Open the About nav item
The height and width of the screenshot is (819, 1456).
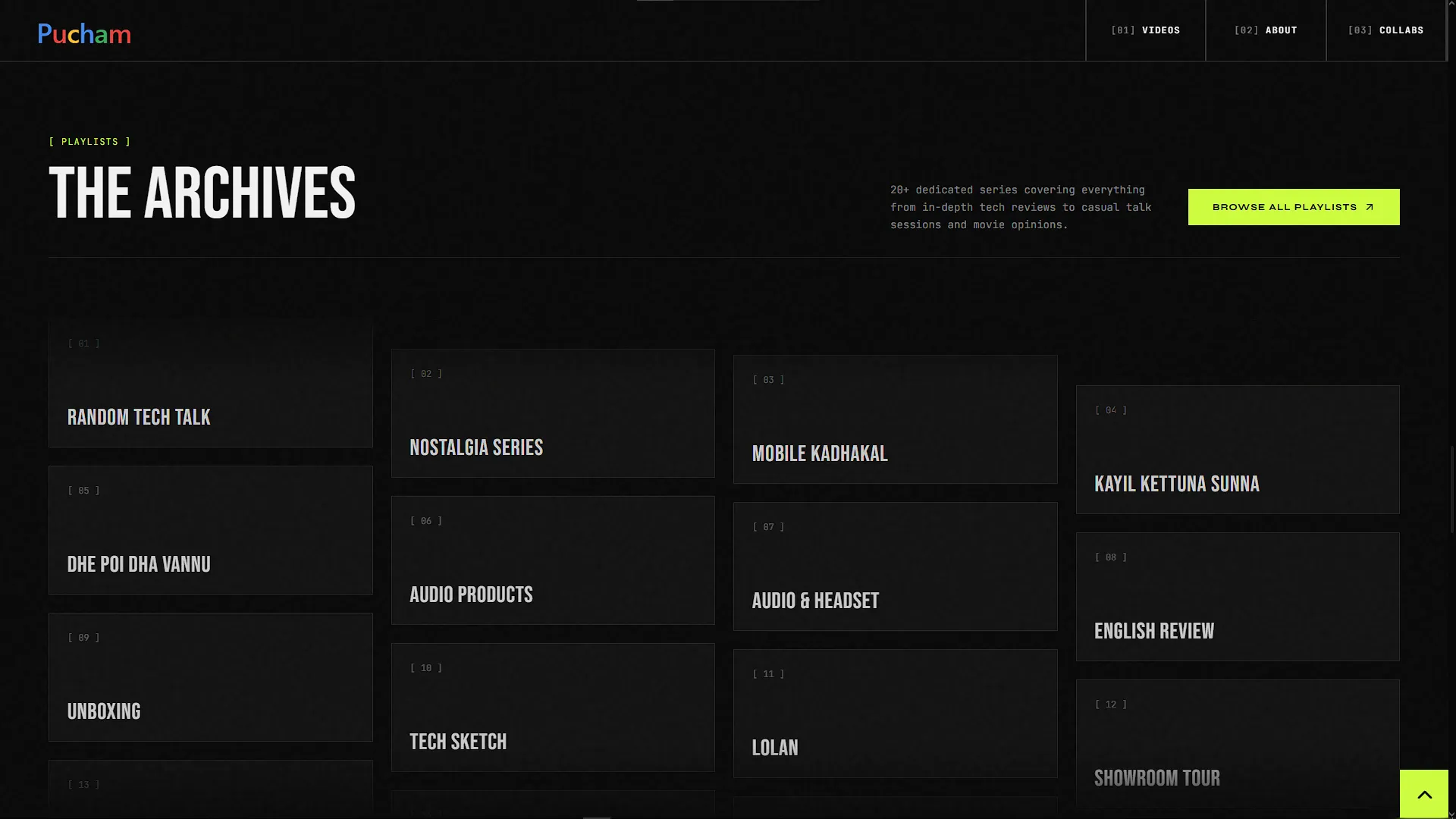[x=1266, y=30]
